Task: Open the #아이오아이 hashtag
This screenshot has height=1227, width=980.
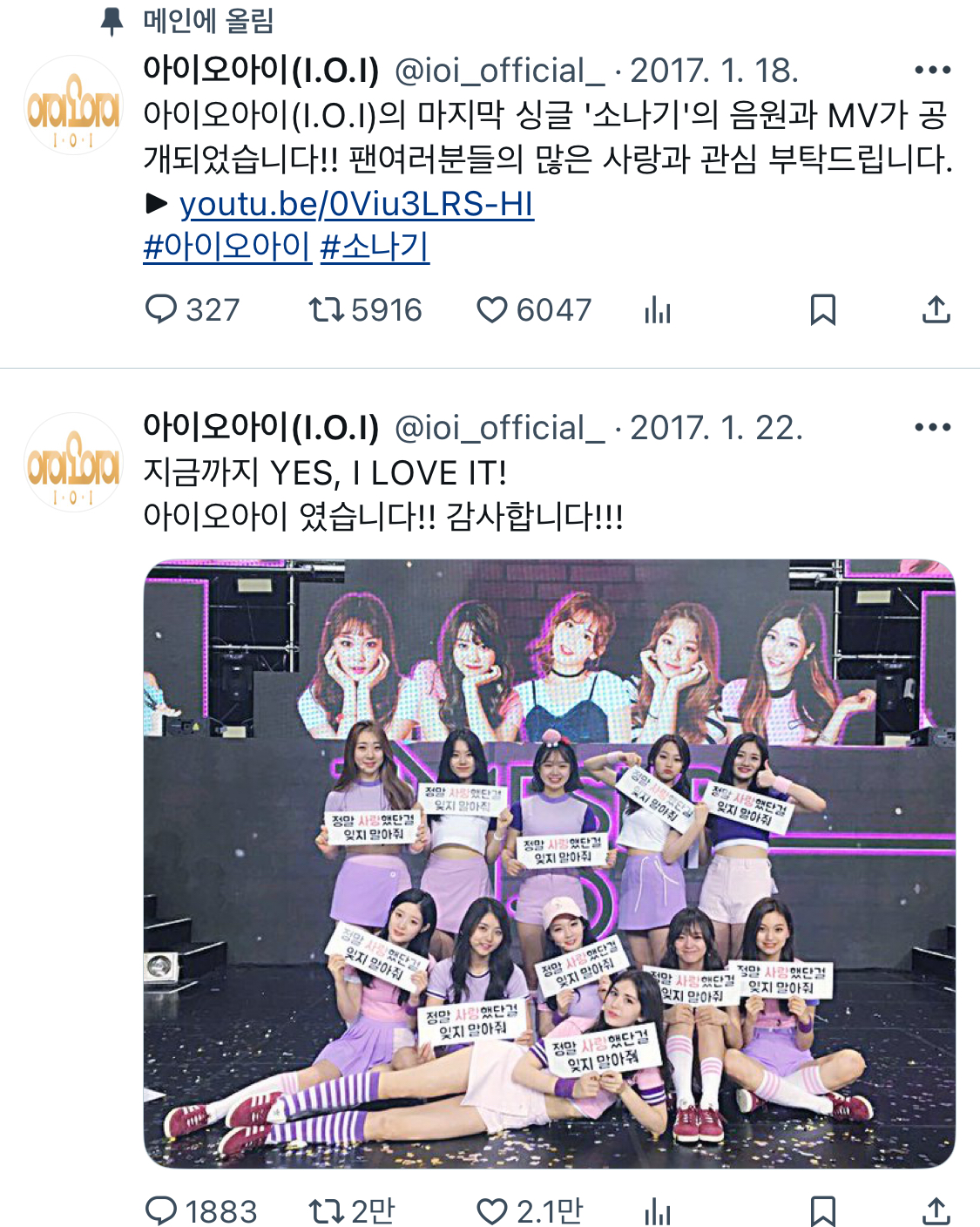Action: tap(227, 247)
